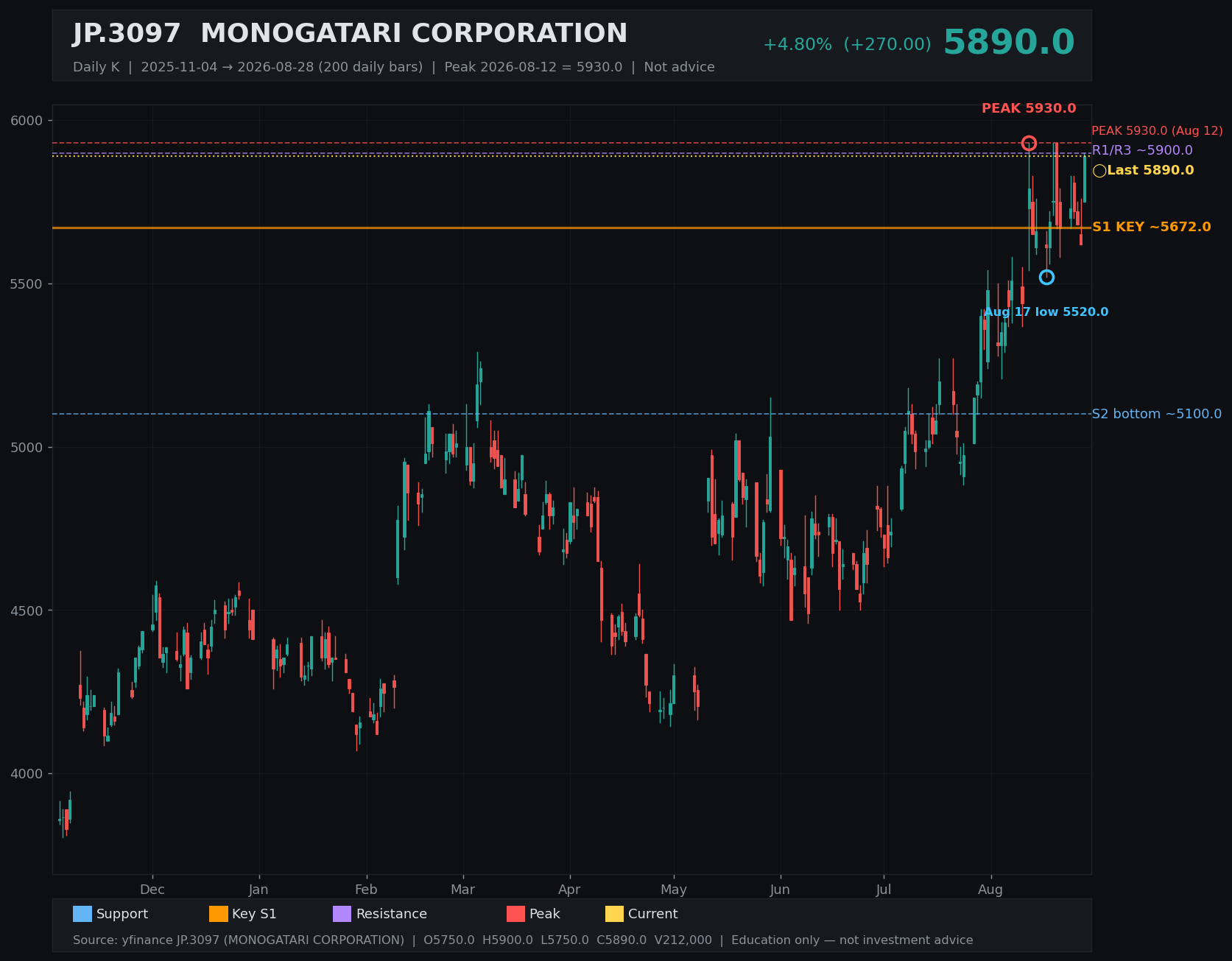This screenshot has width=1232, height=961.
Task: Click the Dec x-axis month label
Action: coord(152,890)
